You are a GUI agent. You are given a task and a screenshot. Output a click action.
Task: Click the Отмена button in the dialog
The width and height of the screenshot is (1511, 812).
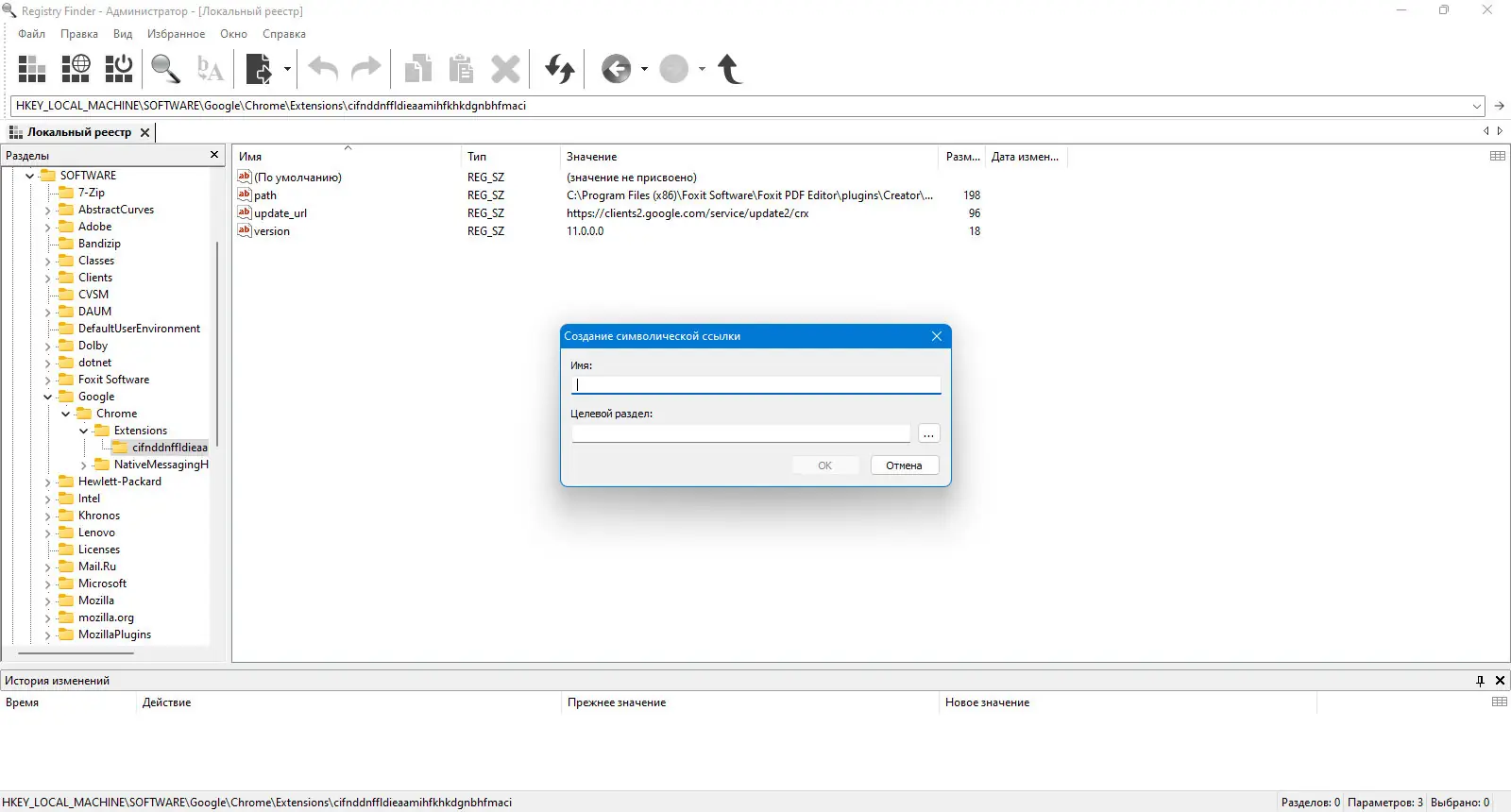(x=904, y=465)
